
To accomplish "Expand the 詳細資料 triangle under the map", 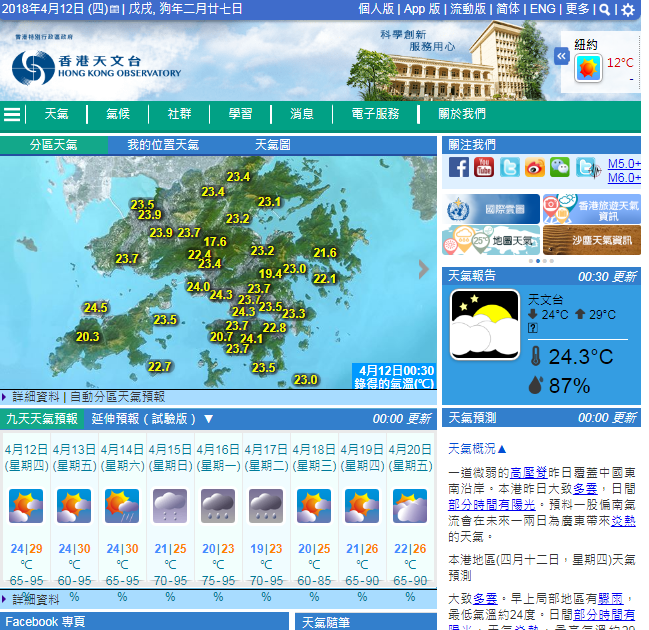I will 5,397.
